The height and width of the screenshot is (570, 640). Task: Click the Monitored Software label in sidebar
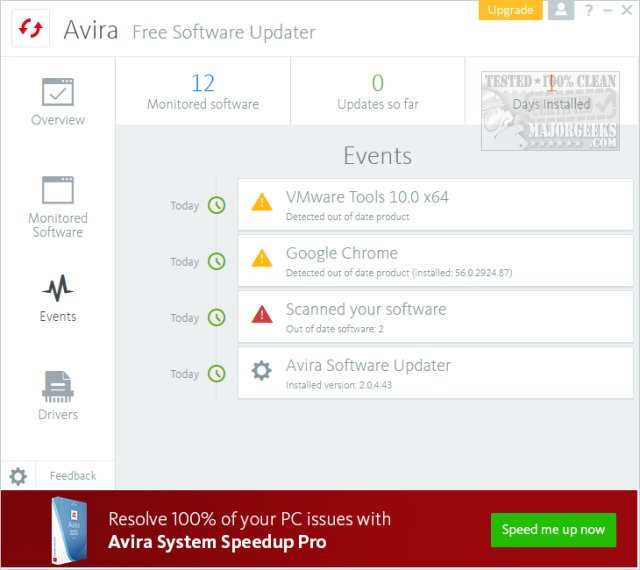(x=58, y=225)
